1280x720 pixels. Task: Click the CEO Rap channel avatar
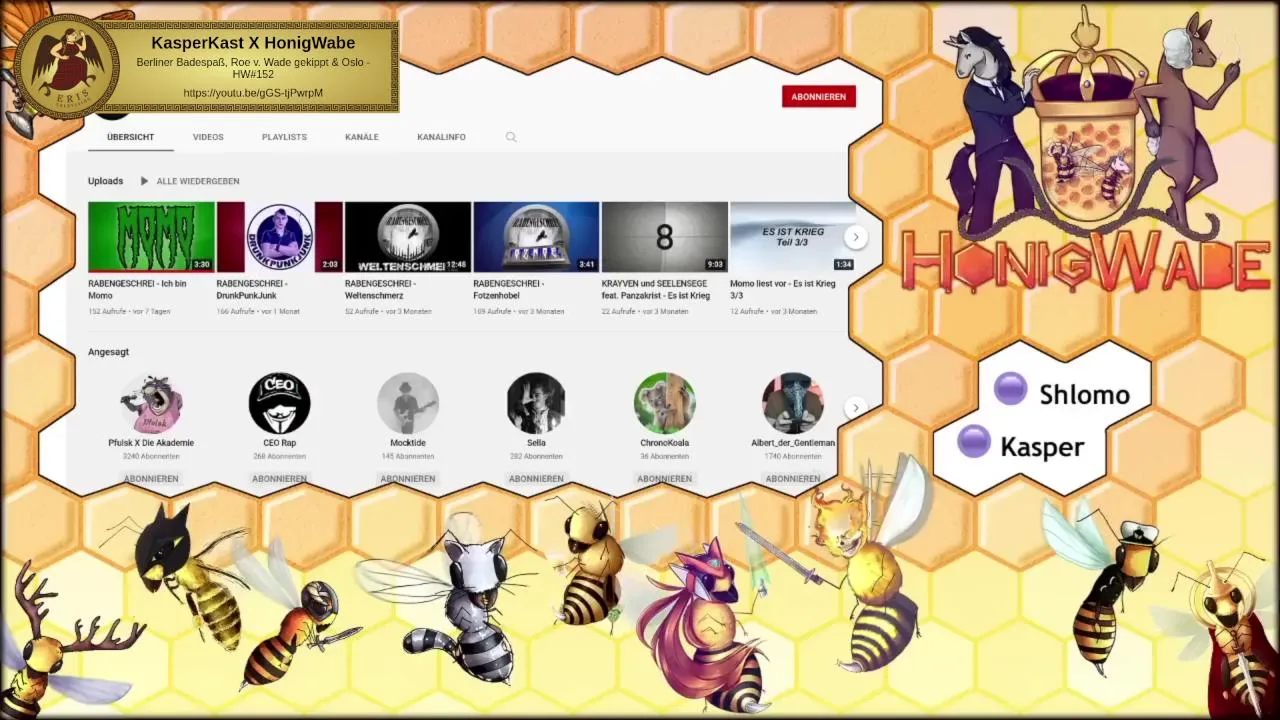pyautogui.click(x=279, y=404)
